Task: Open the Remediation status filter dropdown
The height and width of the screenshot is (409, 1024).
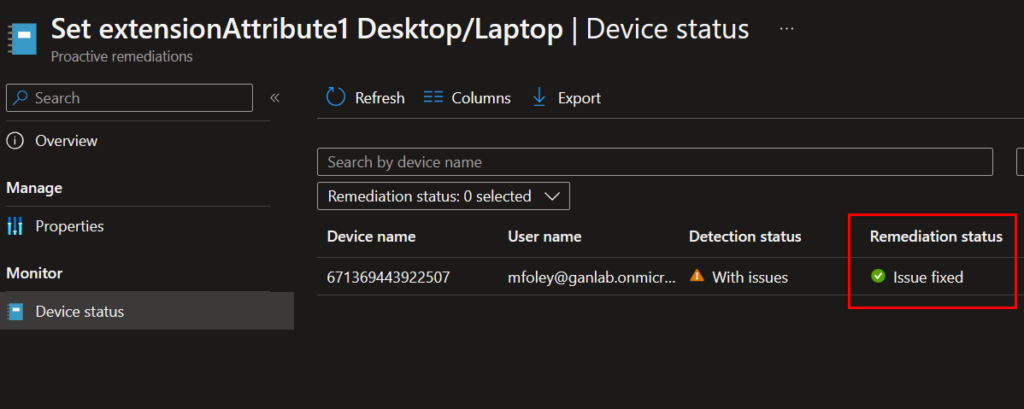Action: click(x=443, y=196)
